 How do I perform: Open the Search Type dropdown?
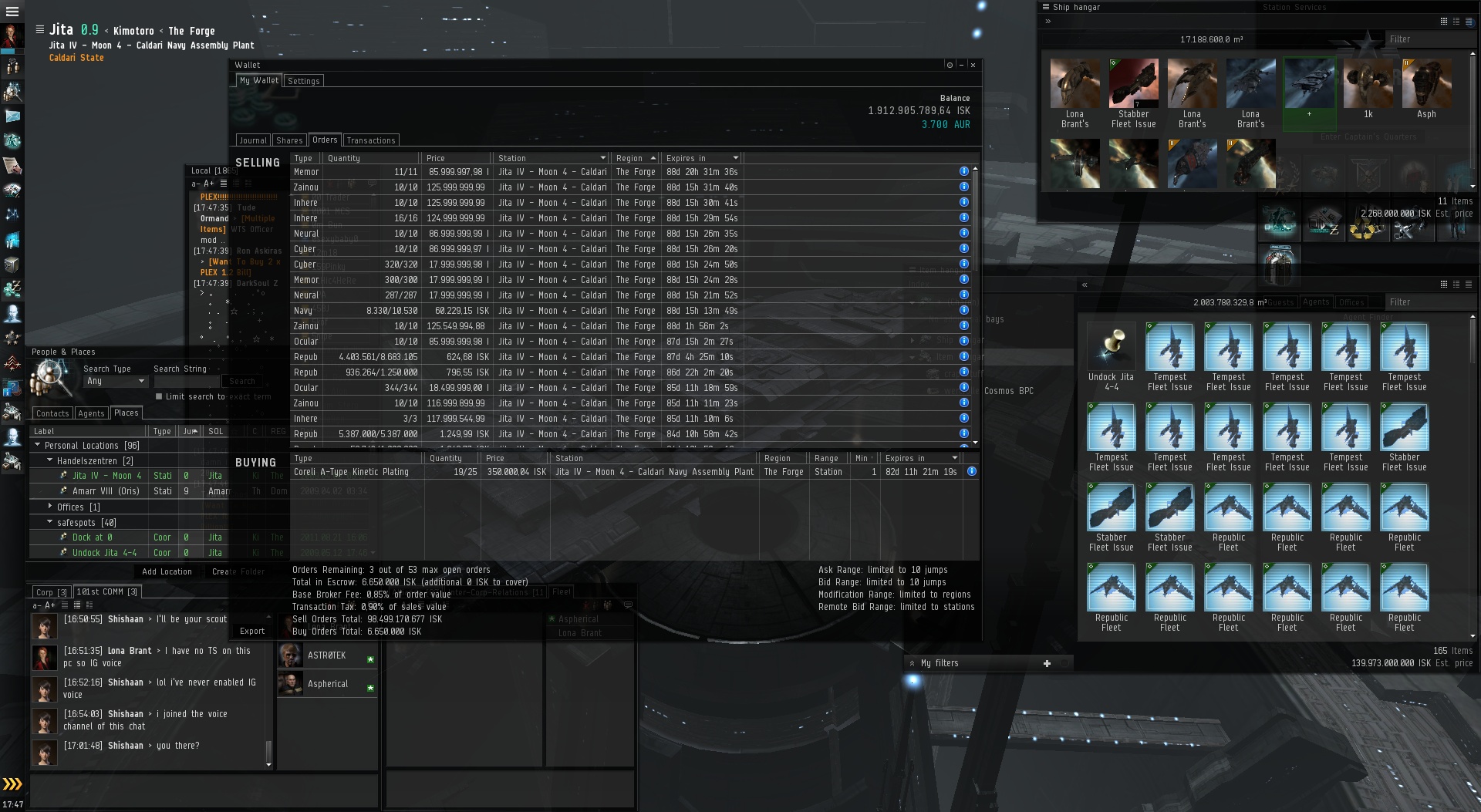coord(115,381)
